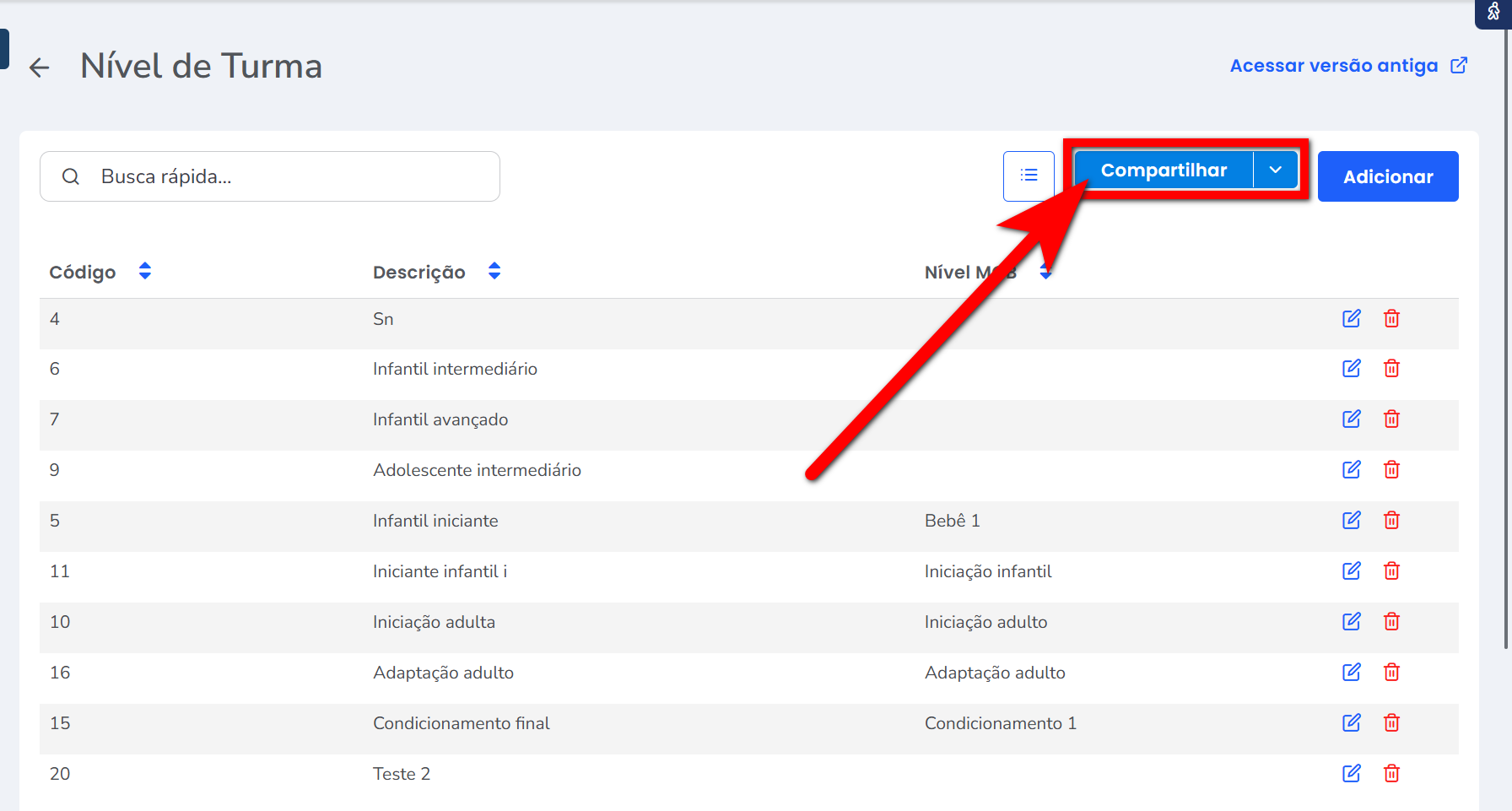Viewport: 1512px width, 811px height.
Task: Expand the Compartilhar dropdown arrow
Action: [1276, 170]
